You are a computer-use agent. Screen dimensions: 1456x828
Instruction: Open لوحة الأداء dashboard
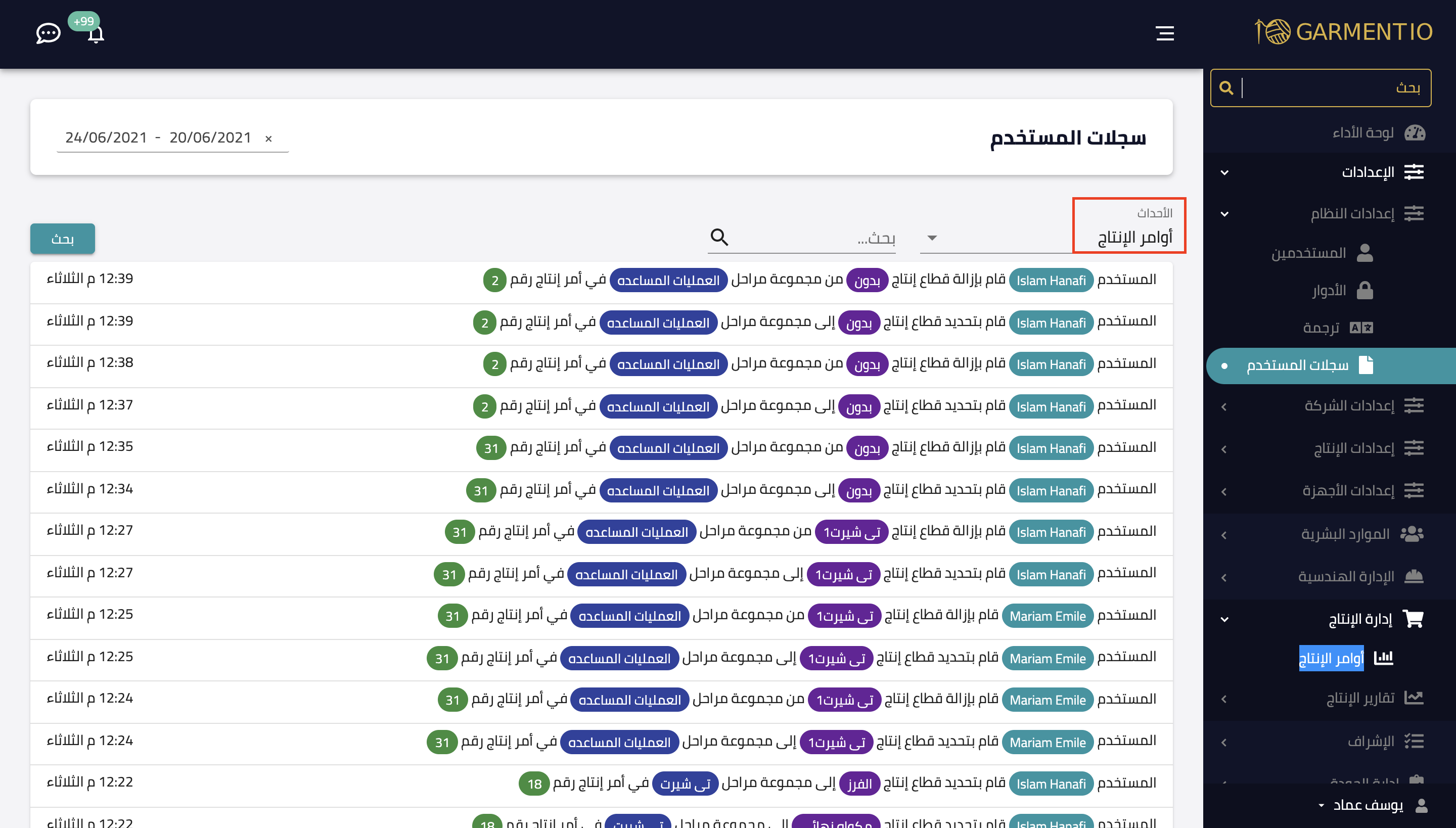1363,133
